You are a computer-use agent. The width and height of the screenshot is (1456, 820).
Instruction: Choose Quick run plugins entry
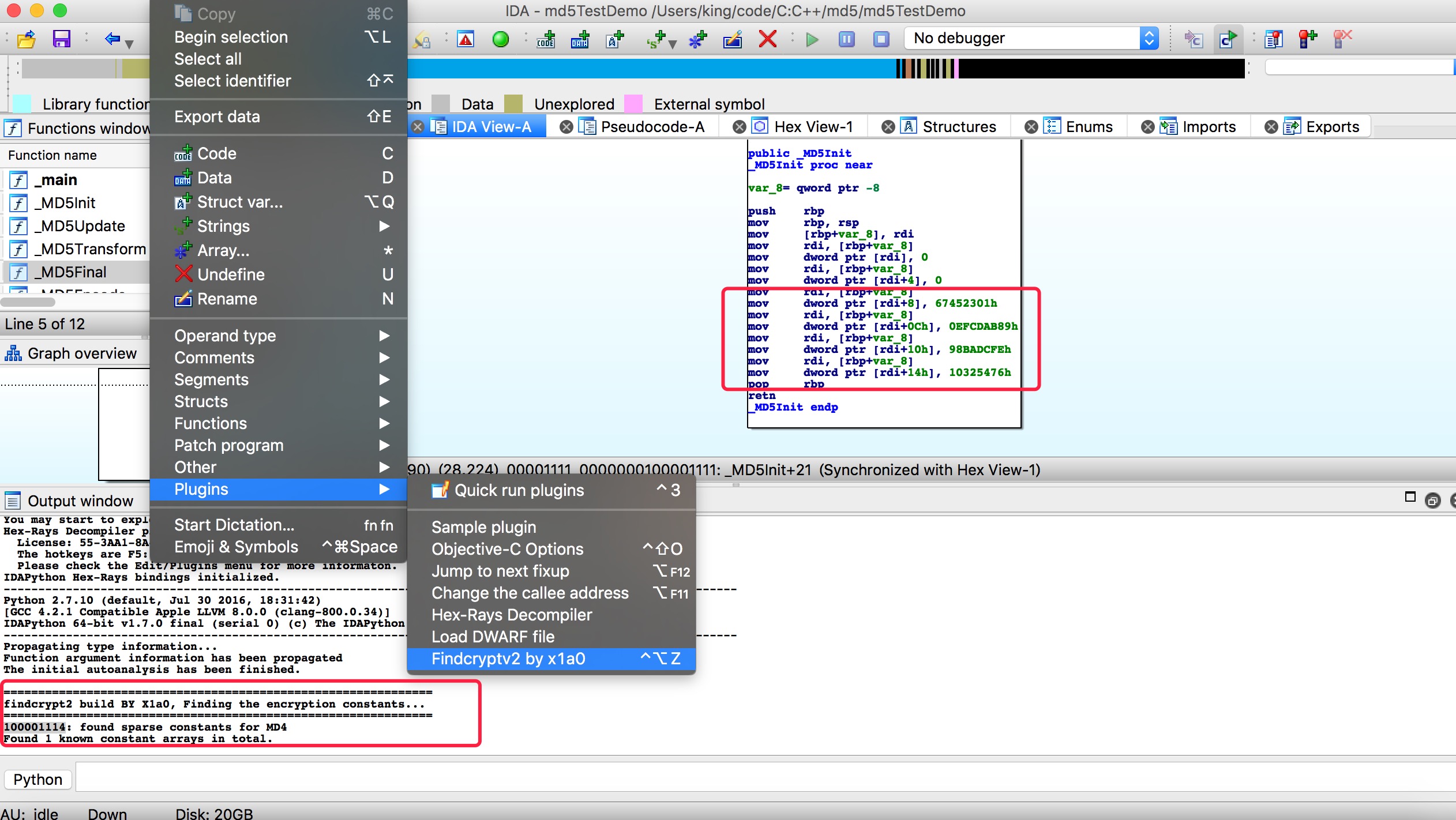point(551,490)
